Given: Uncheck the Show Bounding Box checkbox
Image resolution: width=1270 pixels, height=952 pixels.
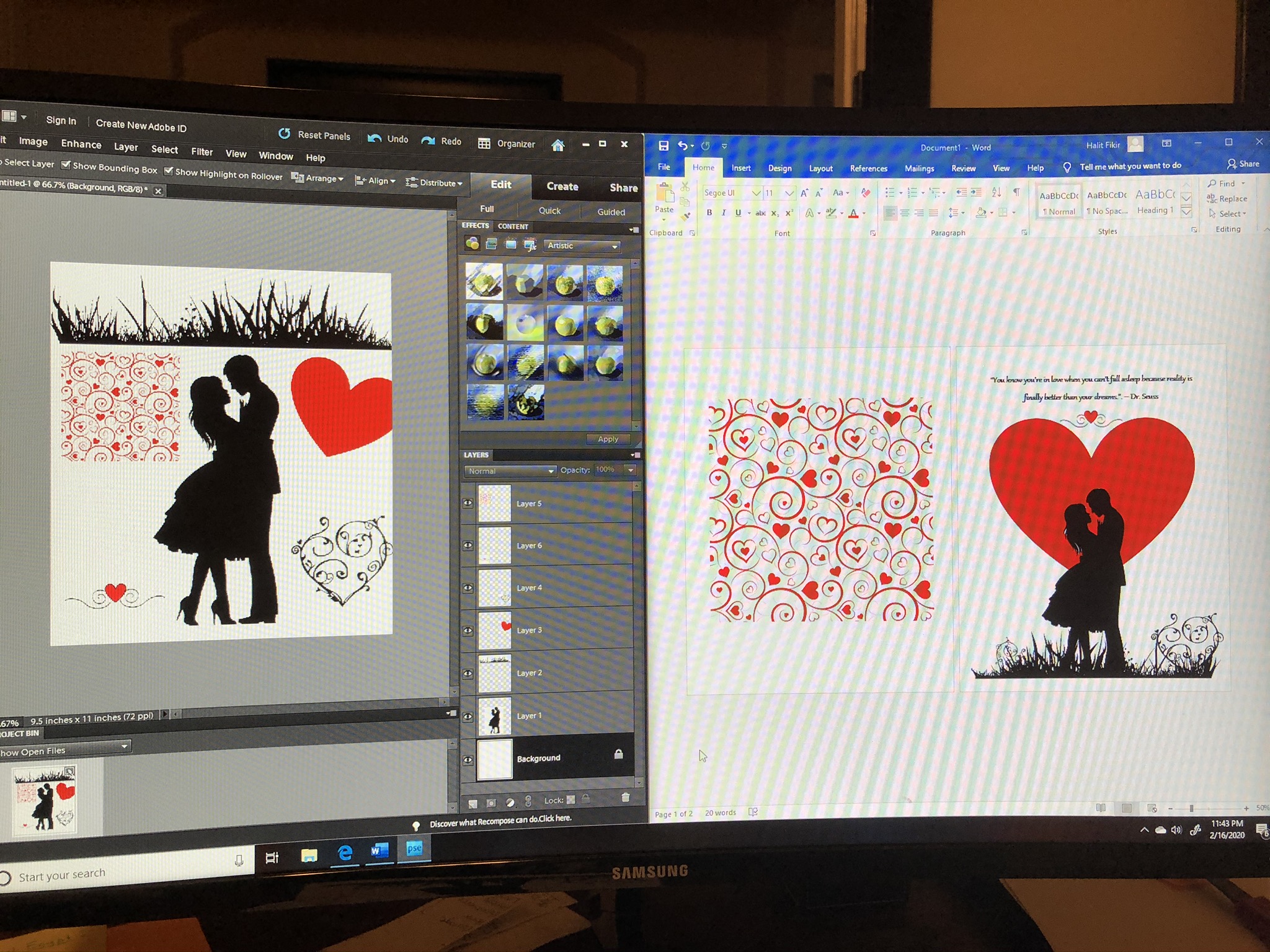Looking at the screenshot, I should [66, 165].
